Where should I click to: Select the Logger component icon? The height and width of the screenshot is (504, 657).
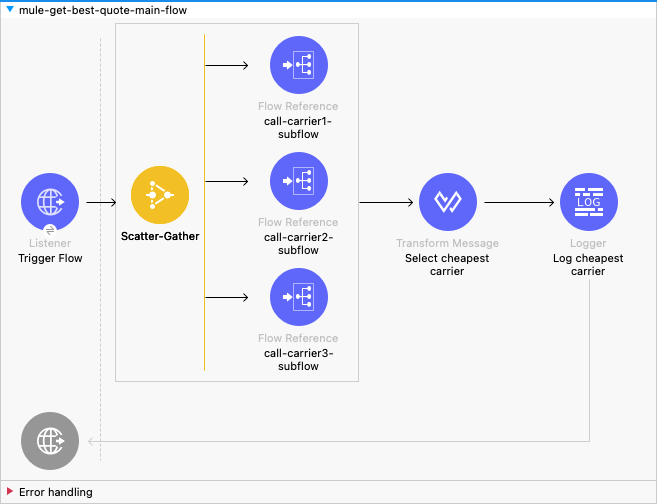point(588,202)
